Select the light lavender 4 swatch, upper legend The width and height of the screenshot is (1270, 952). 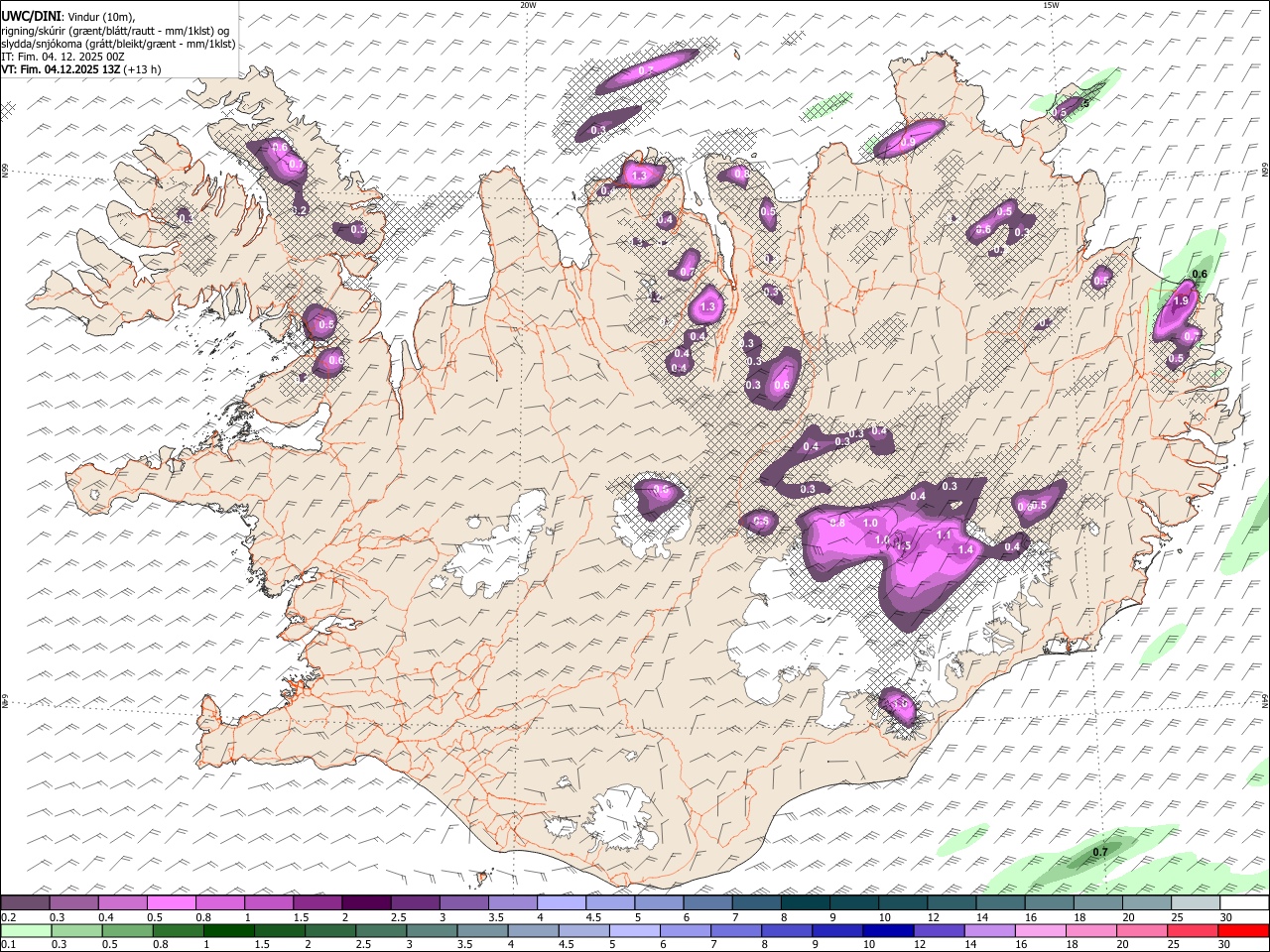coord(562,902)
